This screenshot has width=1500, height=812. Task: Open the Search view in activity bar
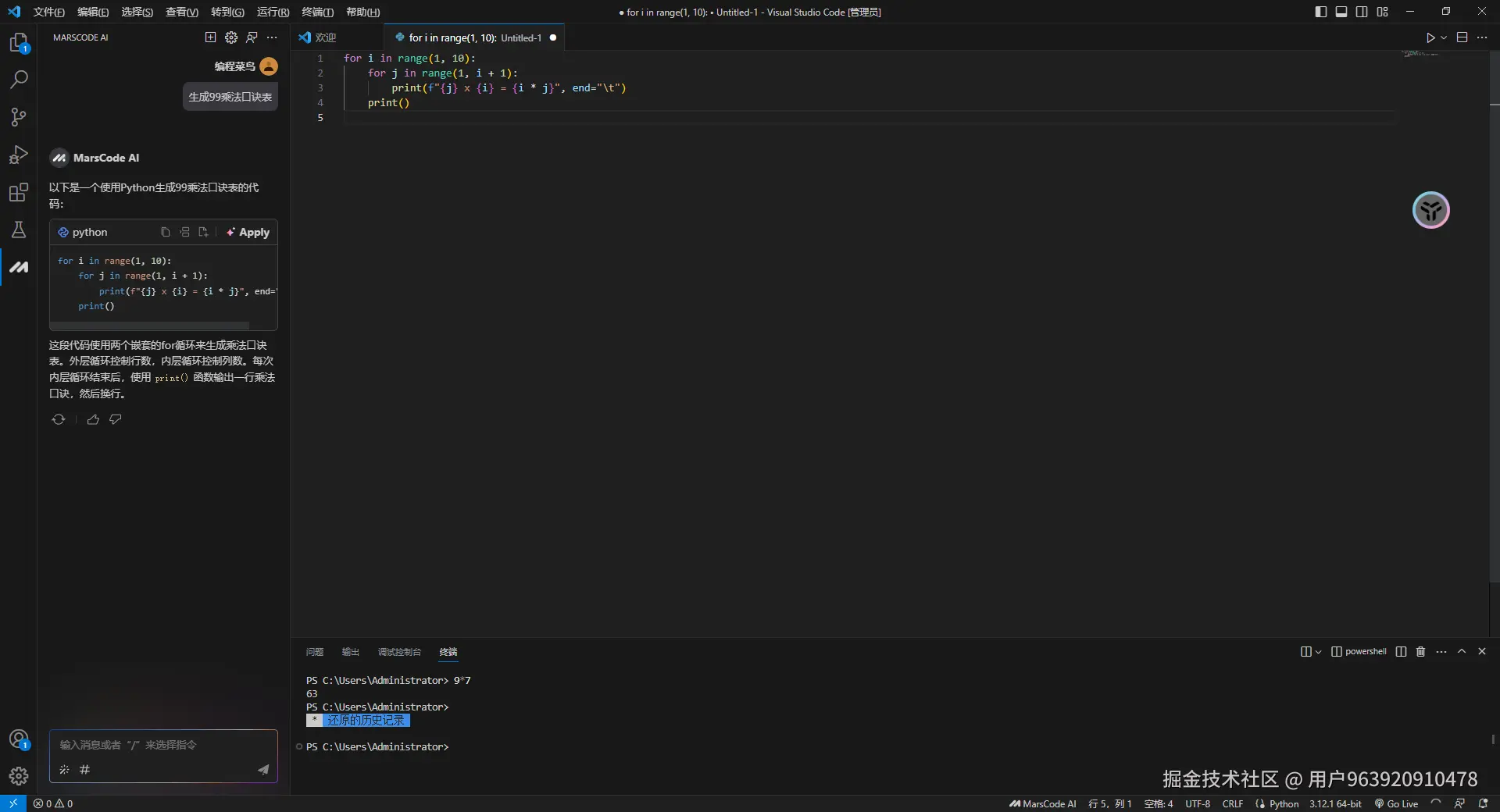click(19, 80)
